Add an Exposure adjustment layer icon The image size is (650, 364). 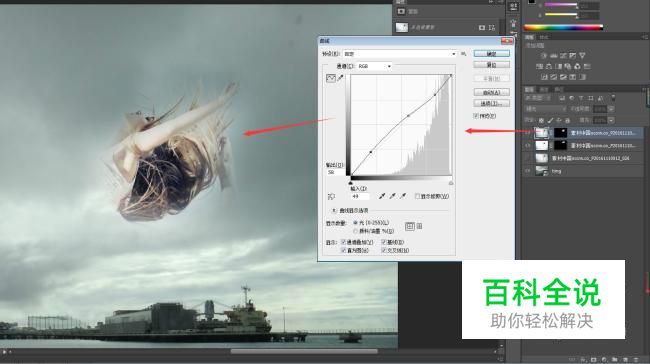tap(573, 56)
